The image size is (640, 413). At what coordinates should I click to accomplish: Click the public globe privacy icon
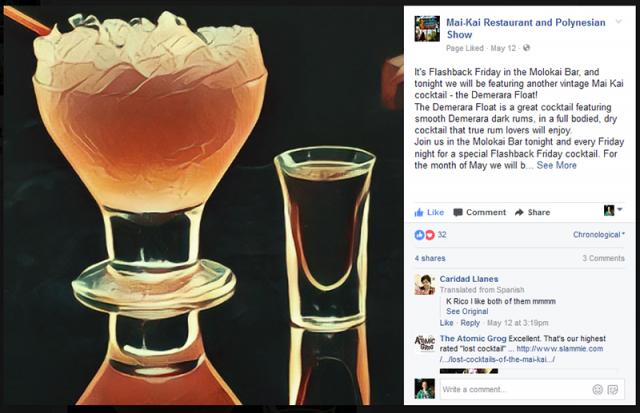click(527, 48)
